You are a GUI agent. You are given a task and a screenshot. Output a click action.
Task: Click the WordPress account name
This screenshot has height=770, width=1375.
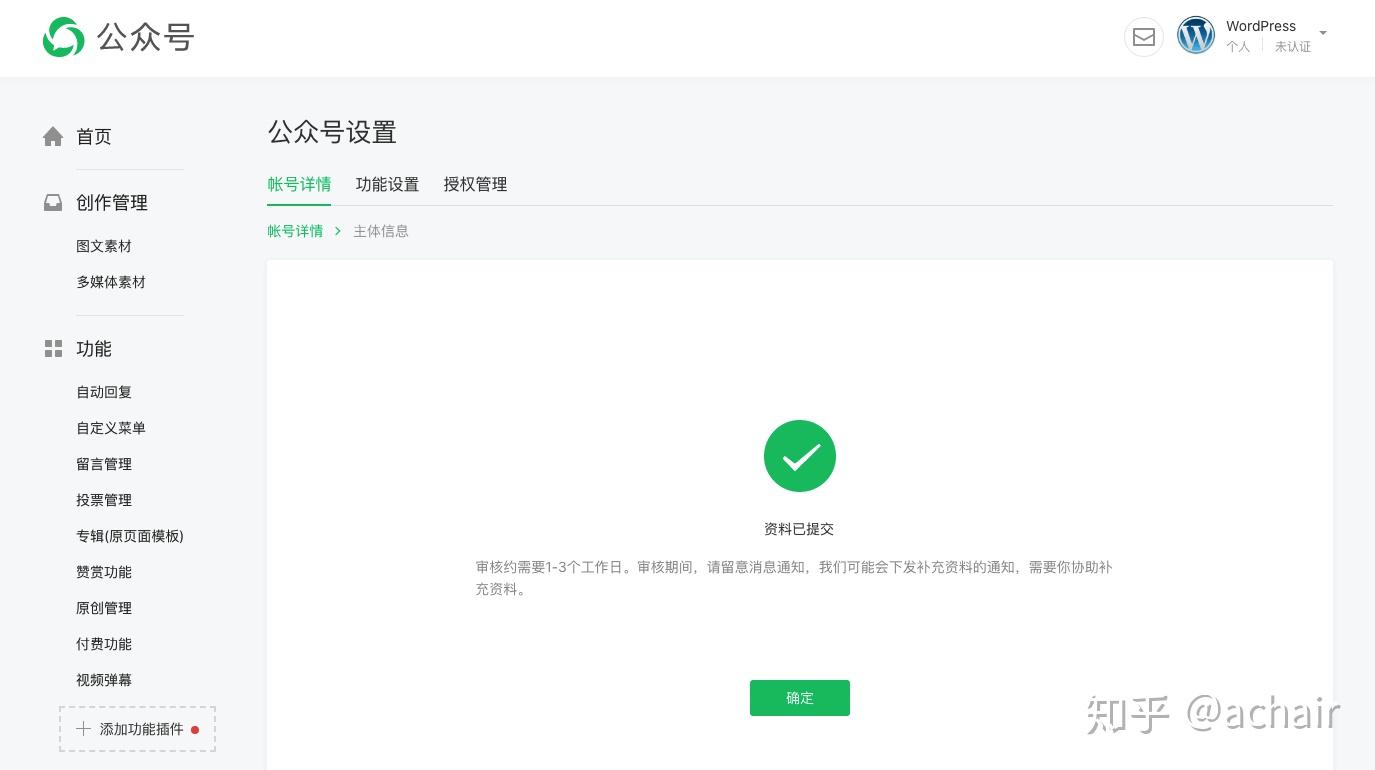(x=1261, y=26)
